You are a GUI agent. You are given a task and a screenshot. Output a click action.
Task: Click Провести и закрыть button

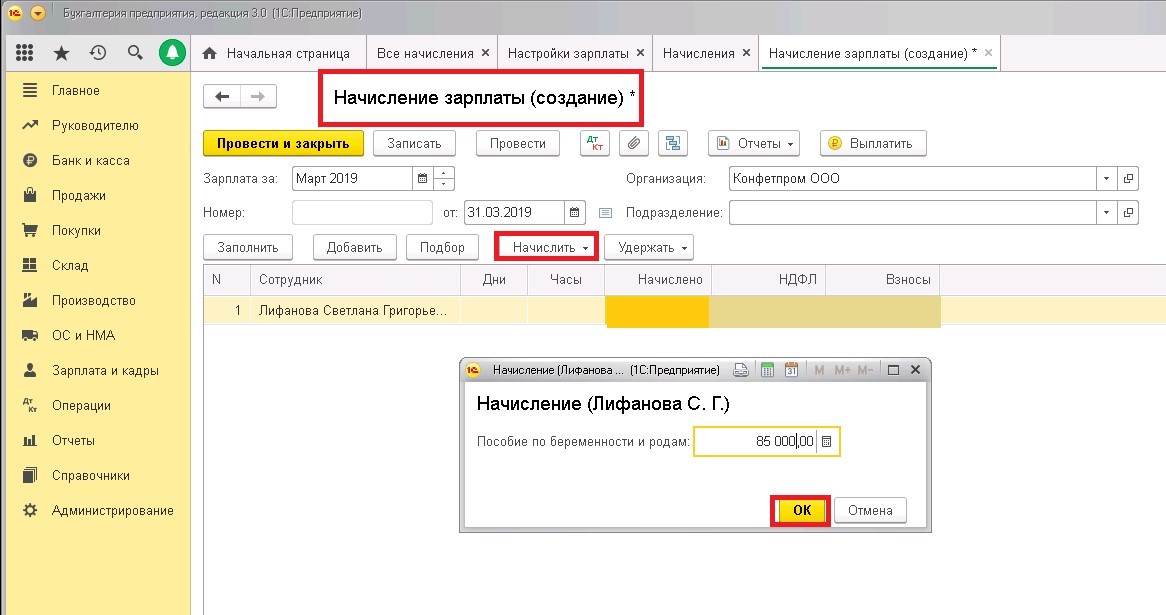pos(285,143)
